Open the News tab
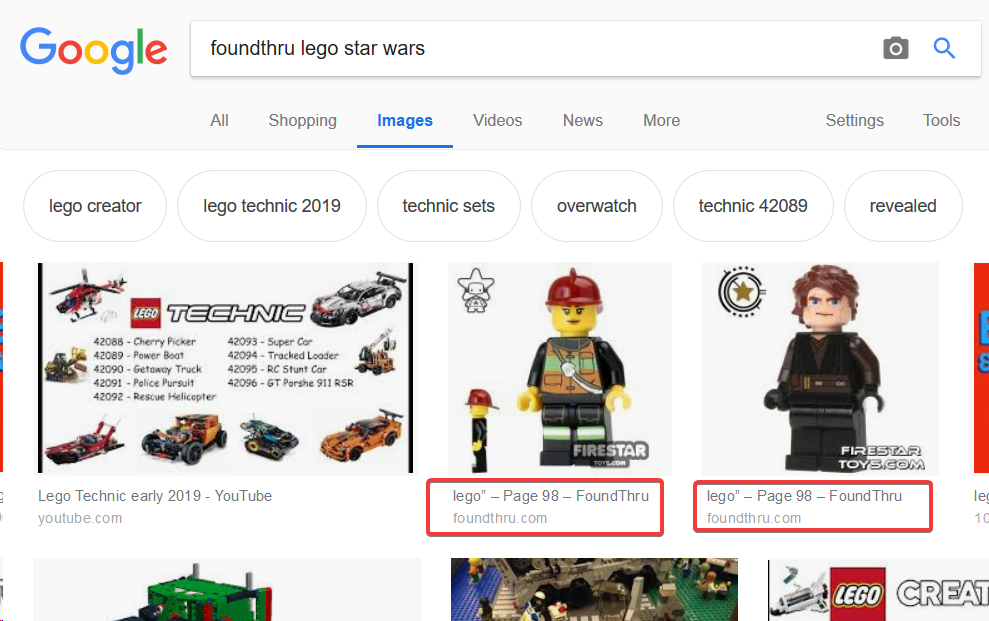 tap(583, 120)
